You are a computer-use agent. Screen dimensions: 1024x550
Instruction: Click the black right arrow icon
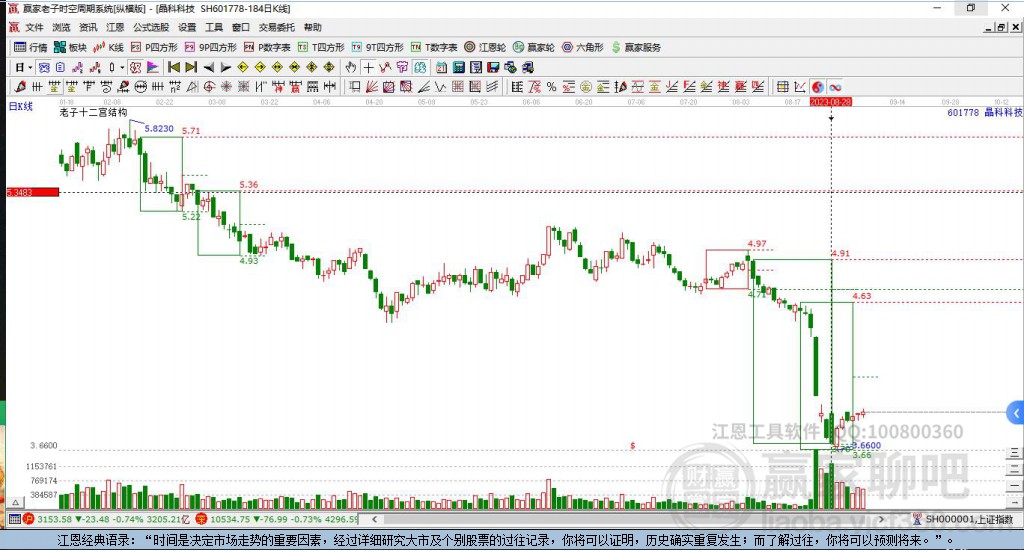coord(225,67)
